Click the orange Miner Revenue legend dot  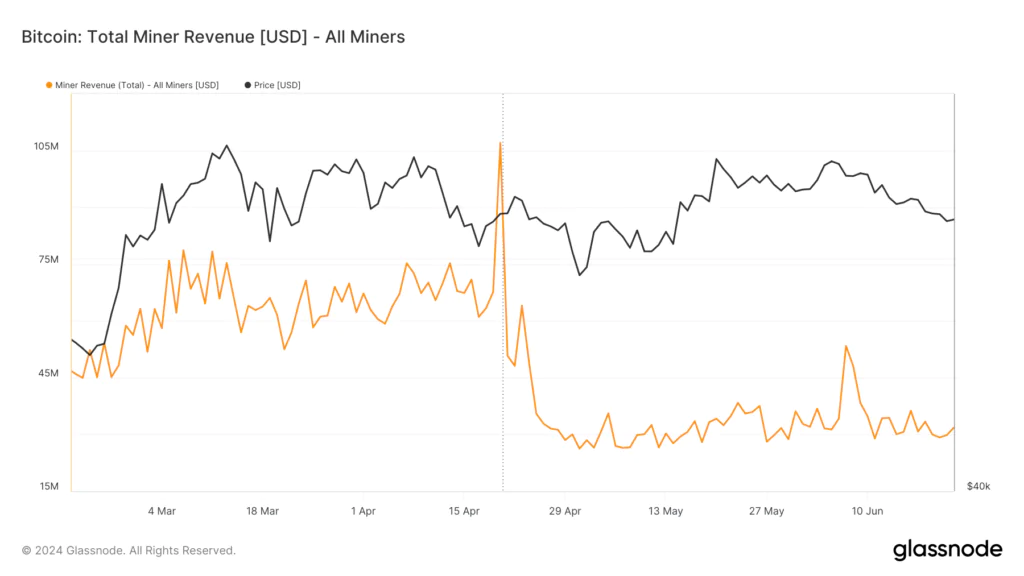tap(49, 85)
